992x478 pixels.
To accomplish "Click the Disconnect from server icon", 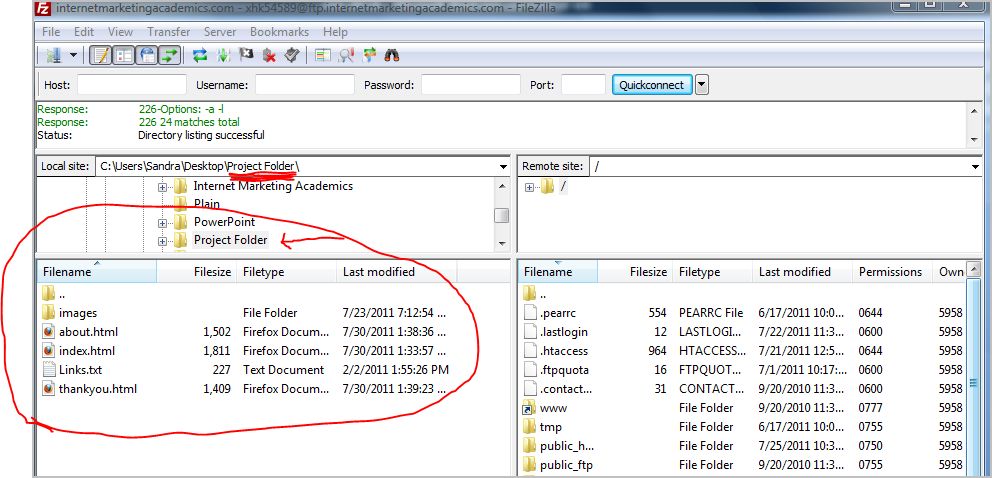I will coord(267,55).
